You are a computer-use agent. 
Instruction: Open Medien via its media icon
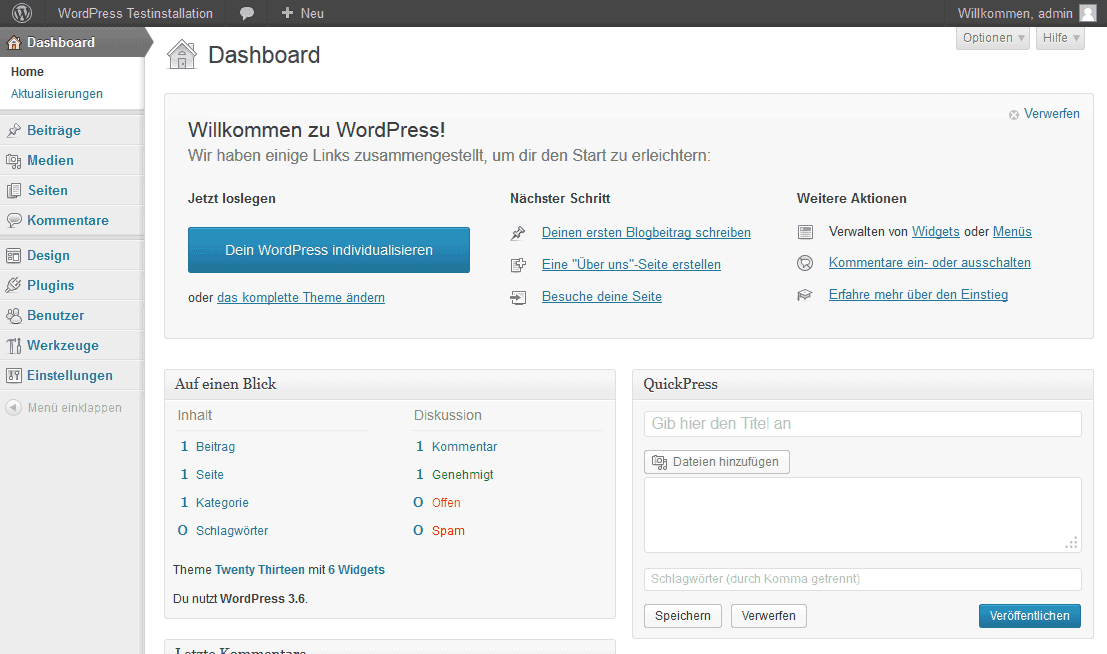(14, 160)
